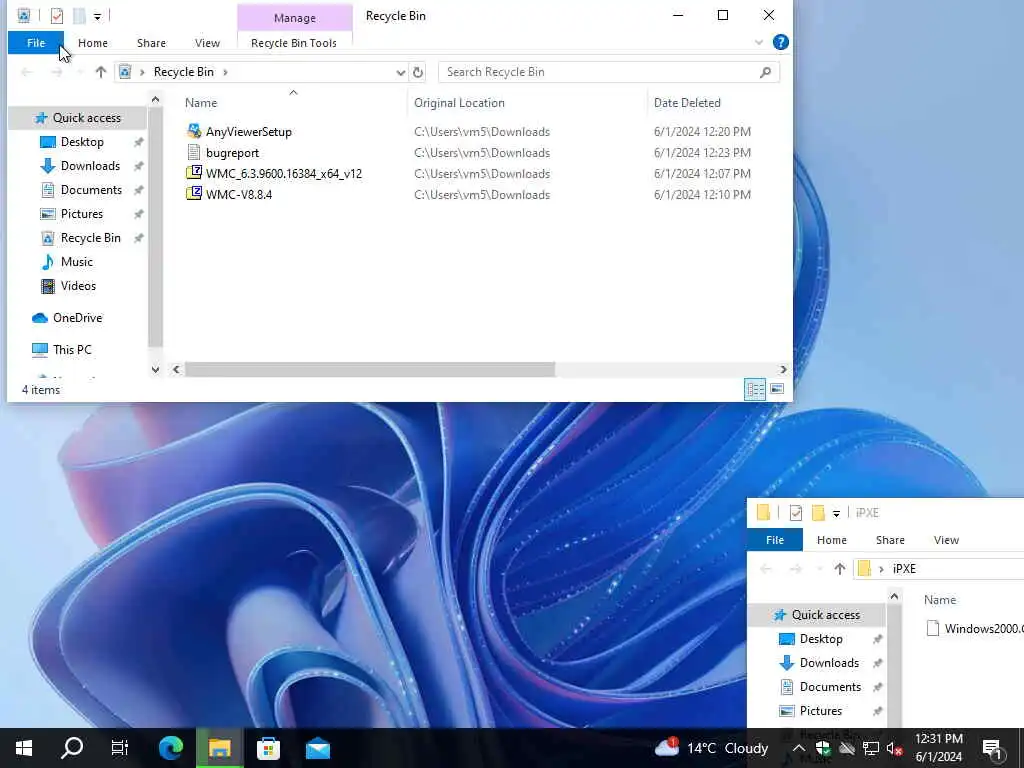
Task: Open Videos folder in sidebar
Action: pos(78,286)
